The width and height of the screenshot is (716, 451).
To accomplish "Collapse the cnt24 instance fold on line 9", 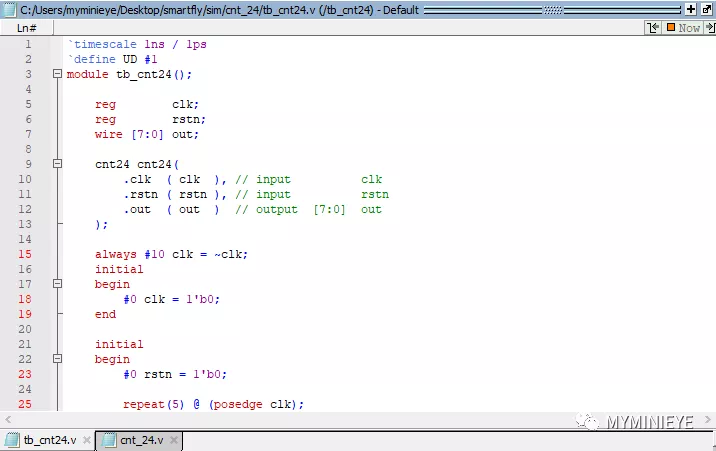I will click(57, 163).
